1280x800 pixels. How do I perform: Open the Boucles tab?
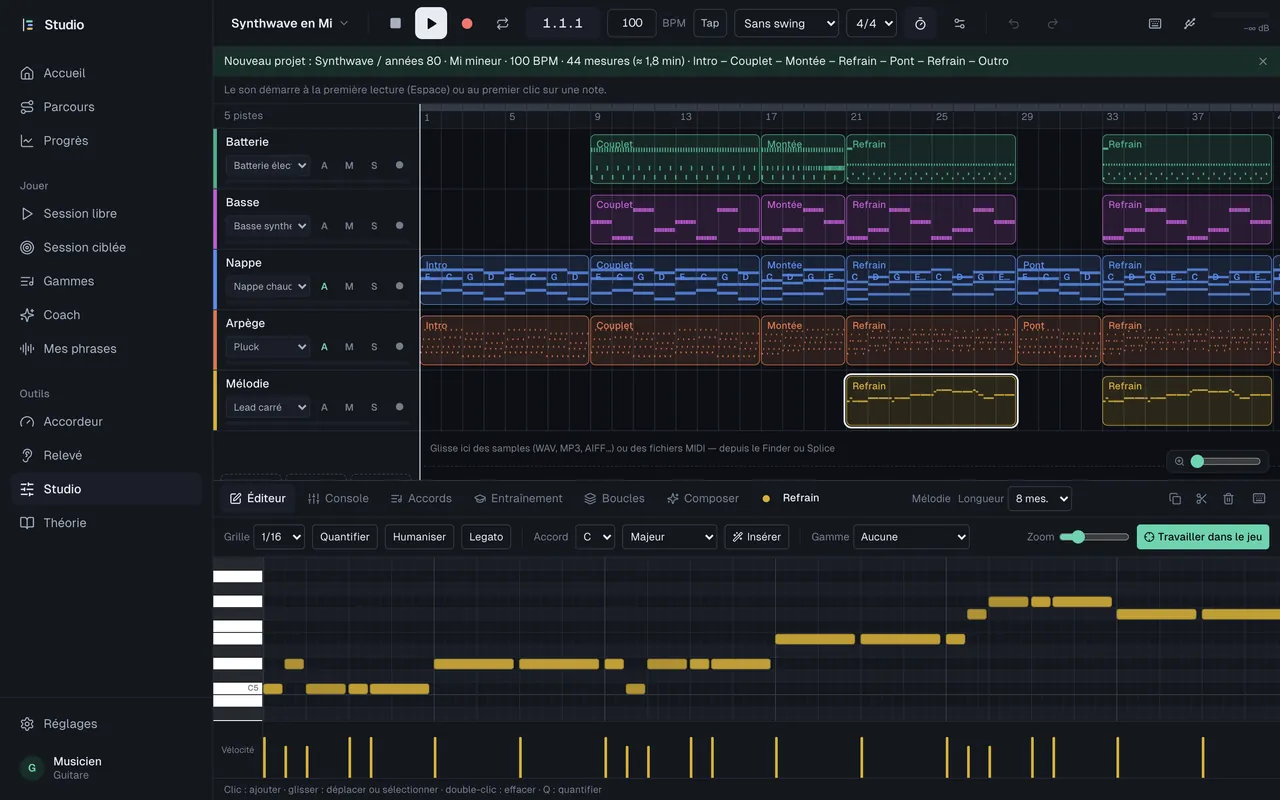click(614, 498)
